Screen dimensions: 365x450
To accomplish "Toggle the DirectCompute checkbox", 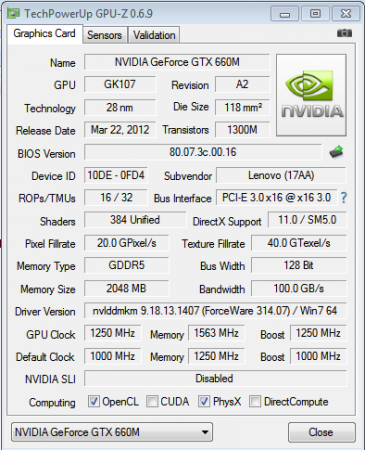I will (255, 401).
